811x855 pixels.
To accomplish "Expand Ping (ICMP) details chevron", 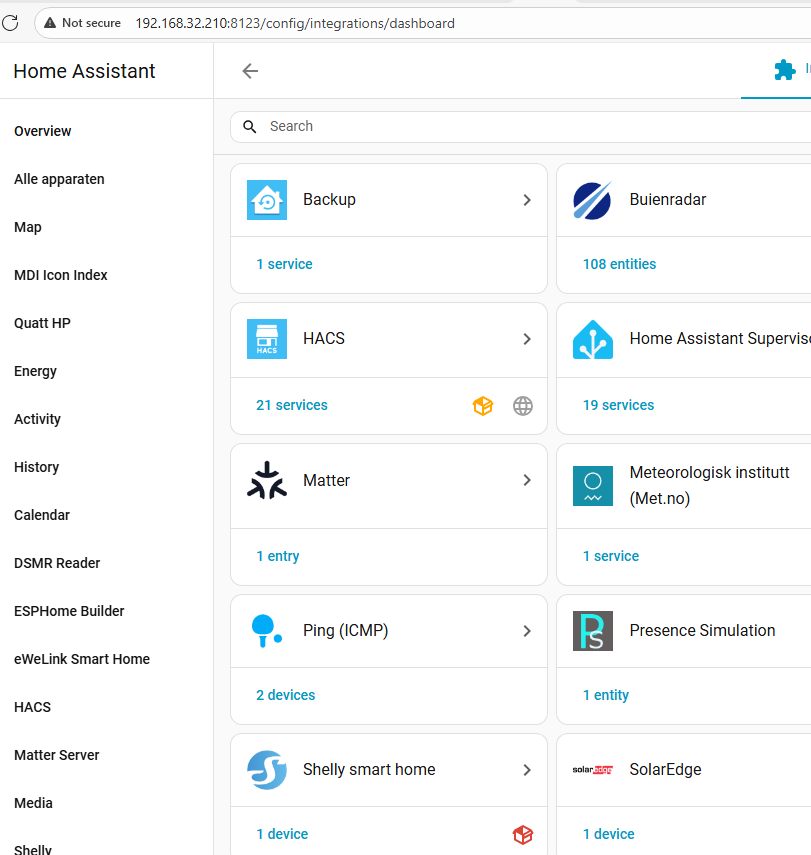I will click(527, 631).
